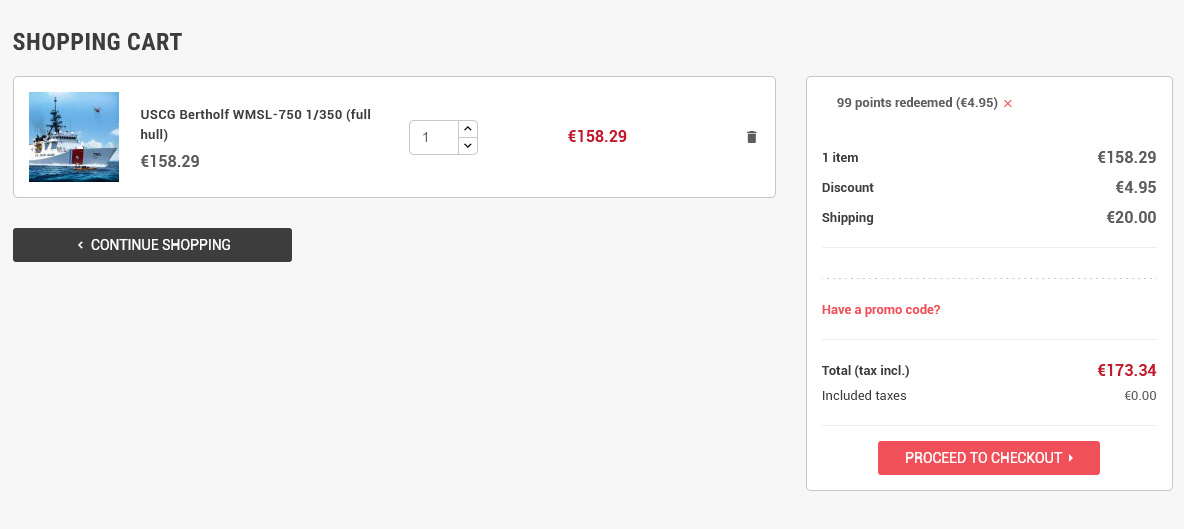Proceed to Checkout
This screenshot has width=1184, height=529.
pyautogui.click(x=988, y=458)
